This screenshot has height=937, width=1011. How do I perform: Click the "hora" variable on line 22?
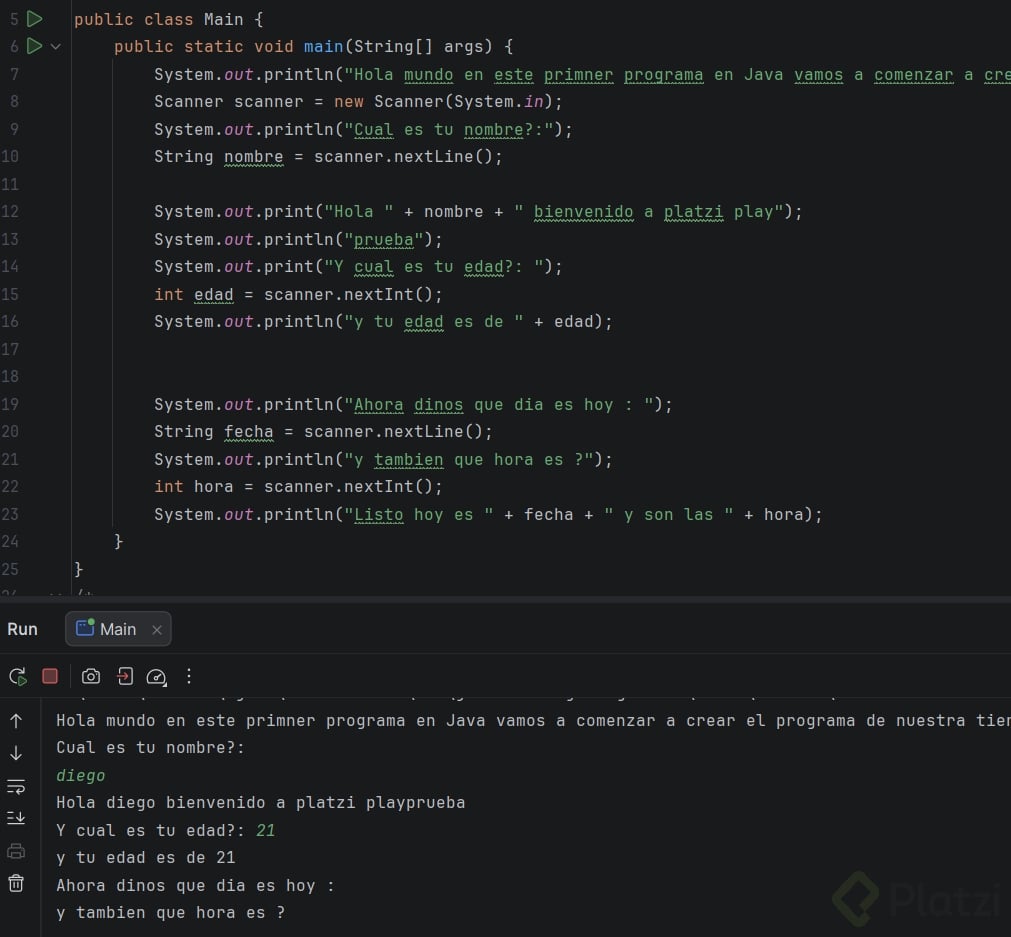click(213, 486)
